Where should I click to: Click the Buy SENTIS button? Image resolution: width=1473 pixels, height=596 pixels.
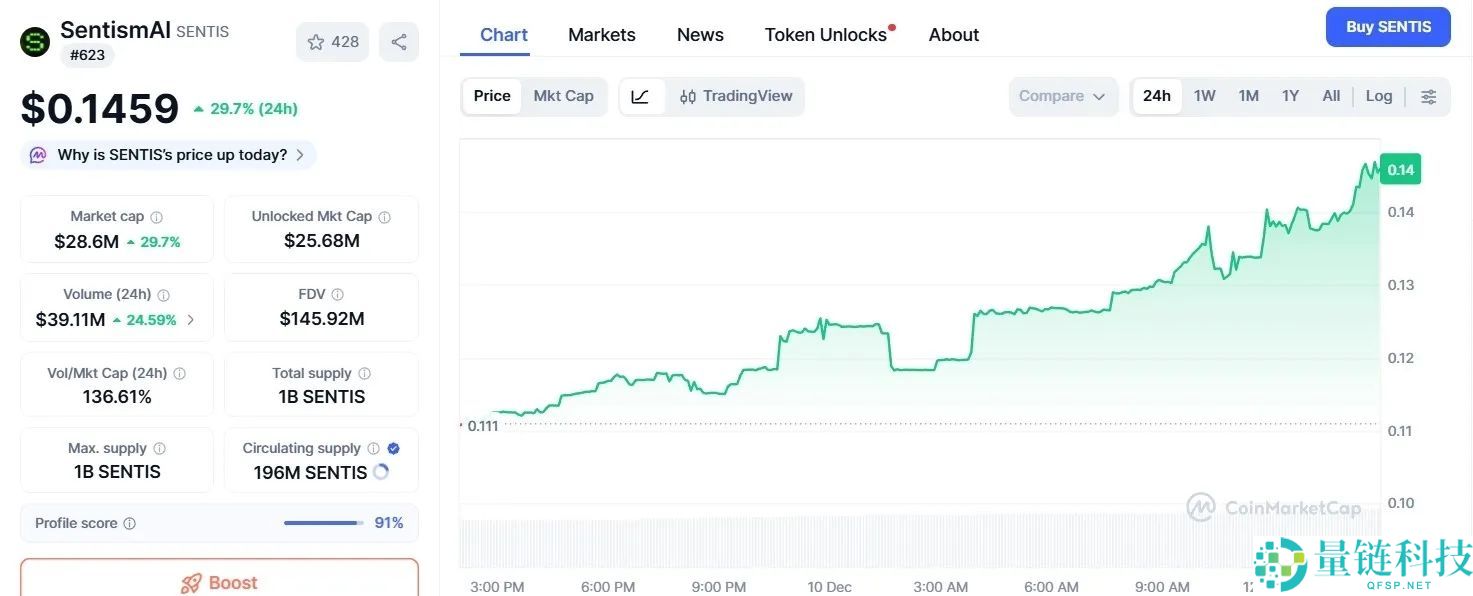1387,27
